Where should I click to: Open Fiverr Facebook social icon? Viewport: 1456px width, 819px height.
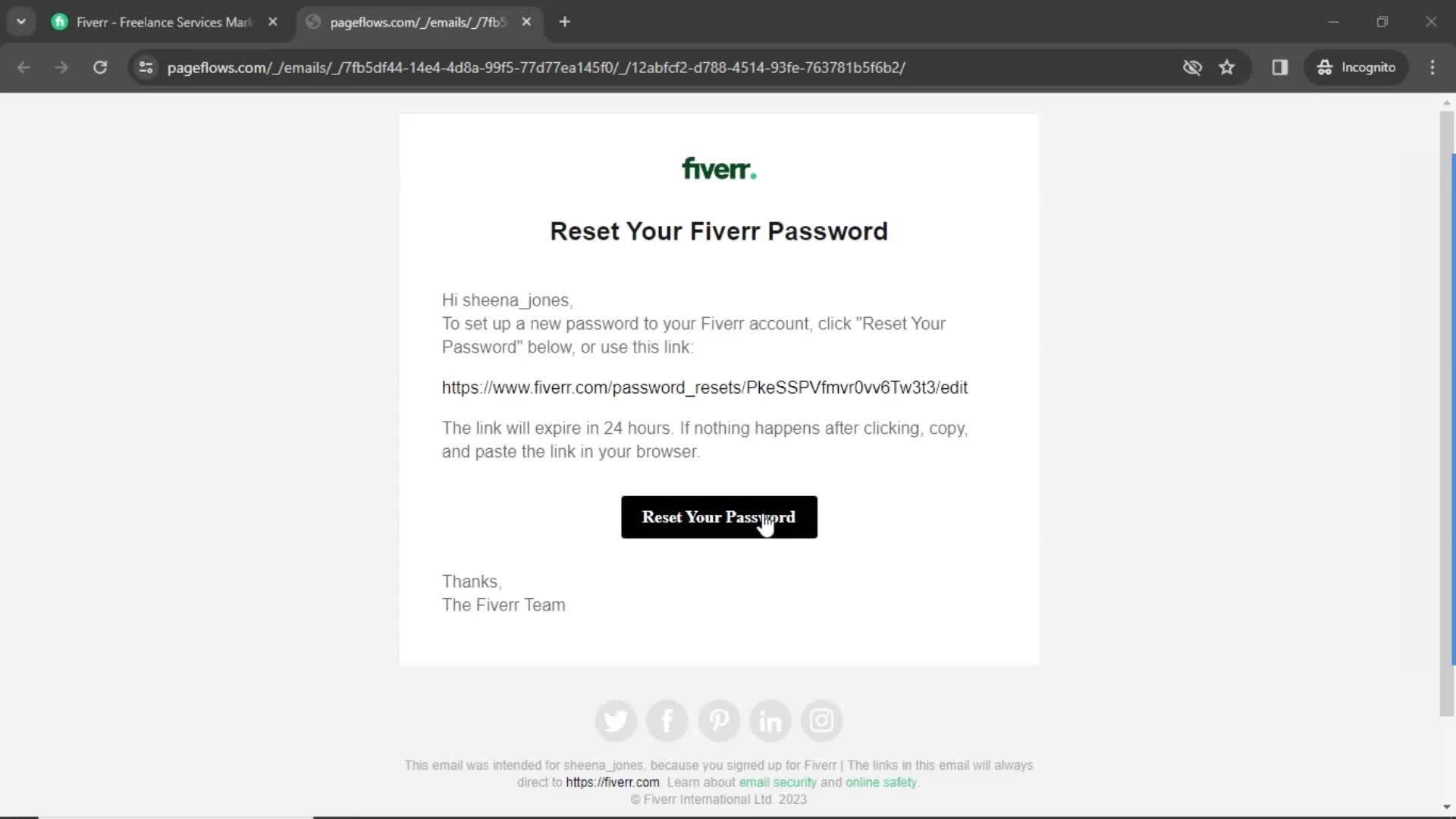click(666, 720)
